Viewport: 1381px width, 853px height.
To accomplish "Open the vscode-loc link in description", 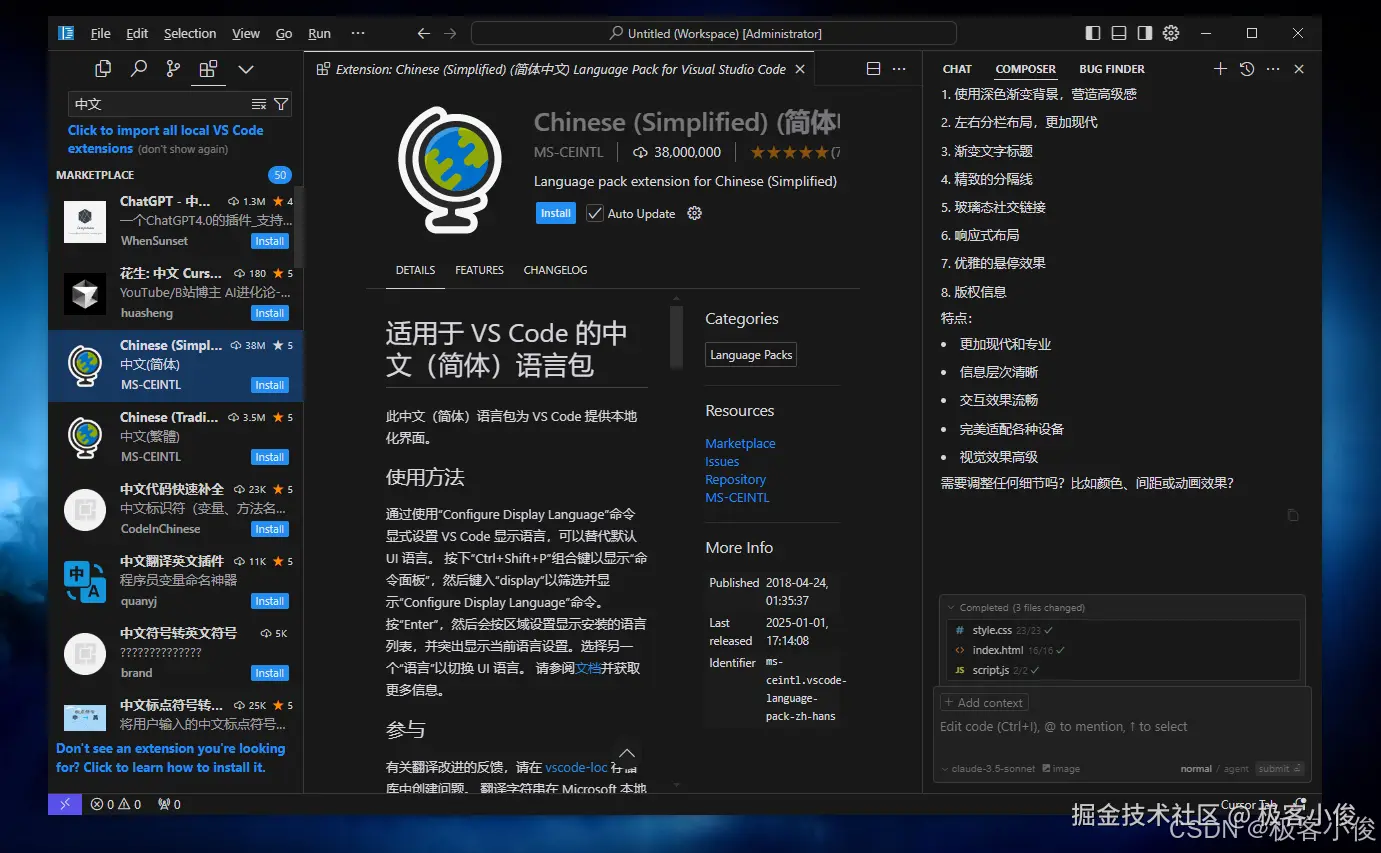I will click(x=576, y=767).
